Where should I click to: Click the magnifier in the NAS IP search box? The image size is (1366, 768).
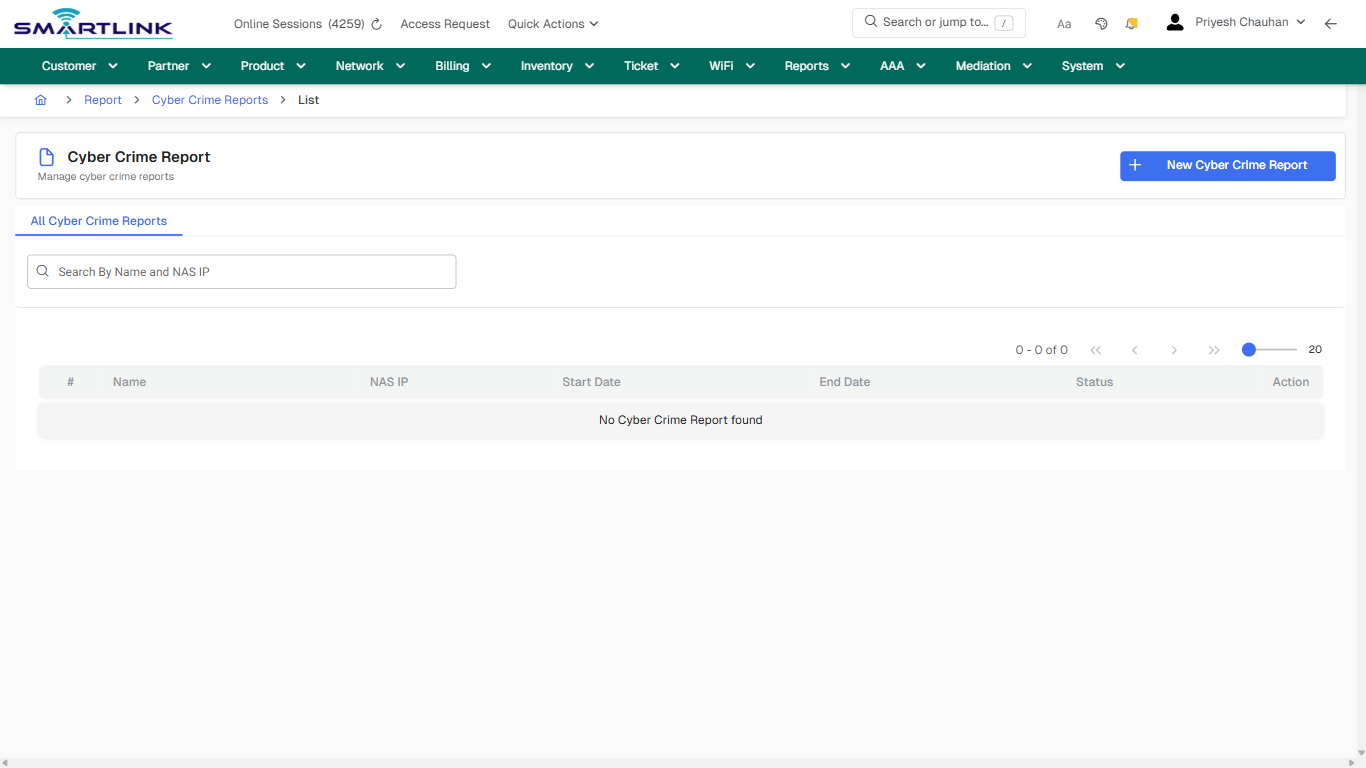point(42,270)
